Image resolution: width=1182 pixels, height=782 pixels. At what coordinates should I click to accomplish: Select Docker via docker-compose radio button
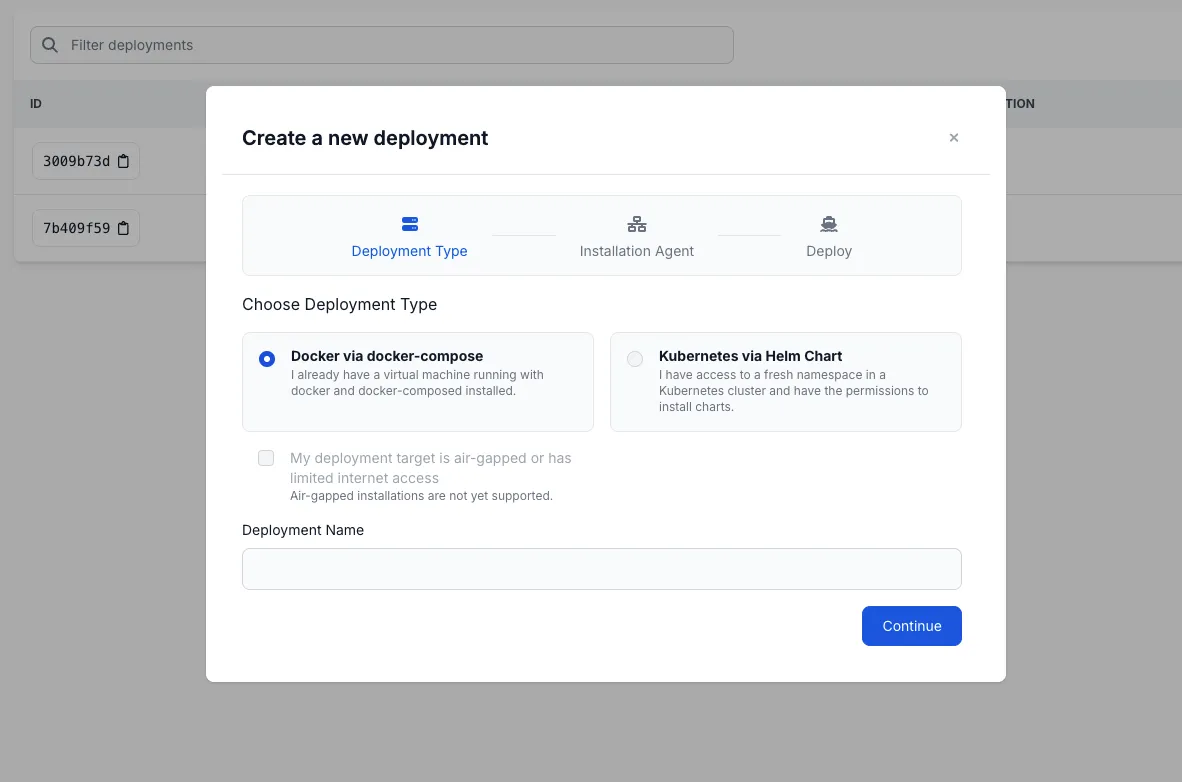267,359
